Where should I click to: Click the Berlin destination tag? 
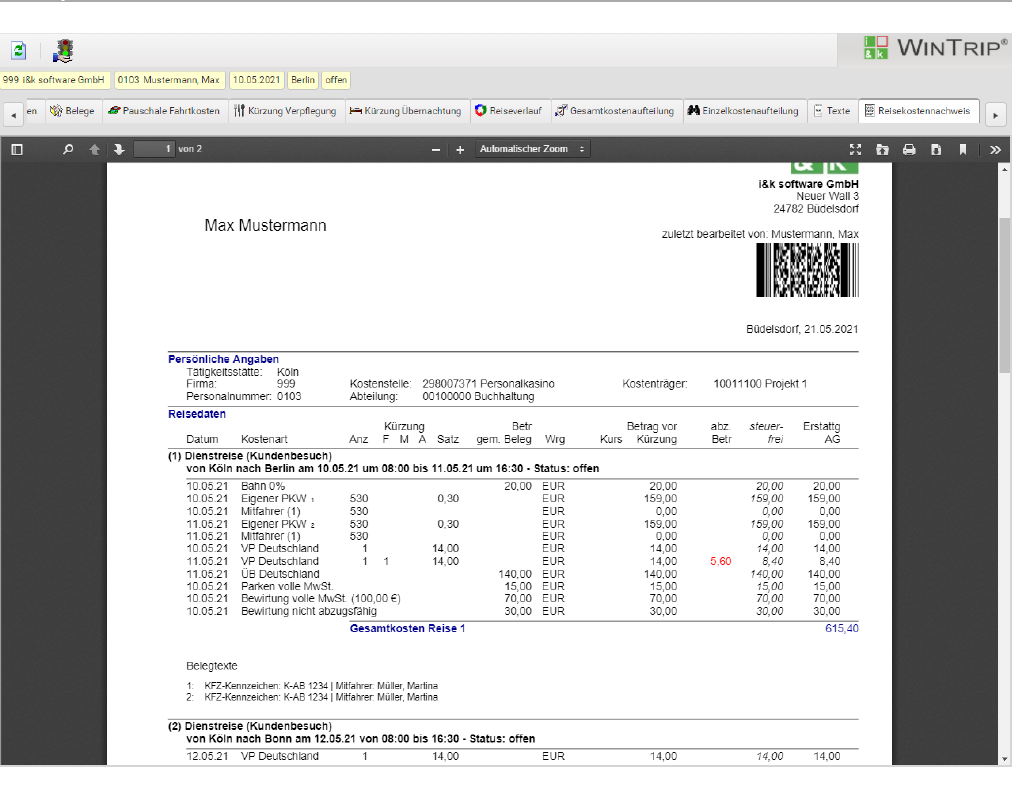click(x=303, y=80)
